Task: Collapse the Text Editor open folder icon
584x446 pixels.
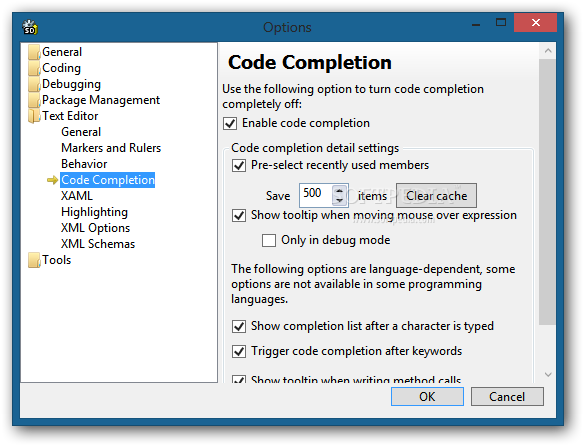Action: (34, 116)
